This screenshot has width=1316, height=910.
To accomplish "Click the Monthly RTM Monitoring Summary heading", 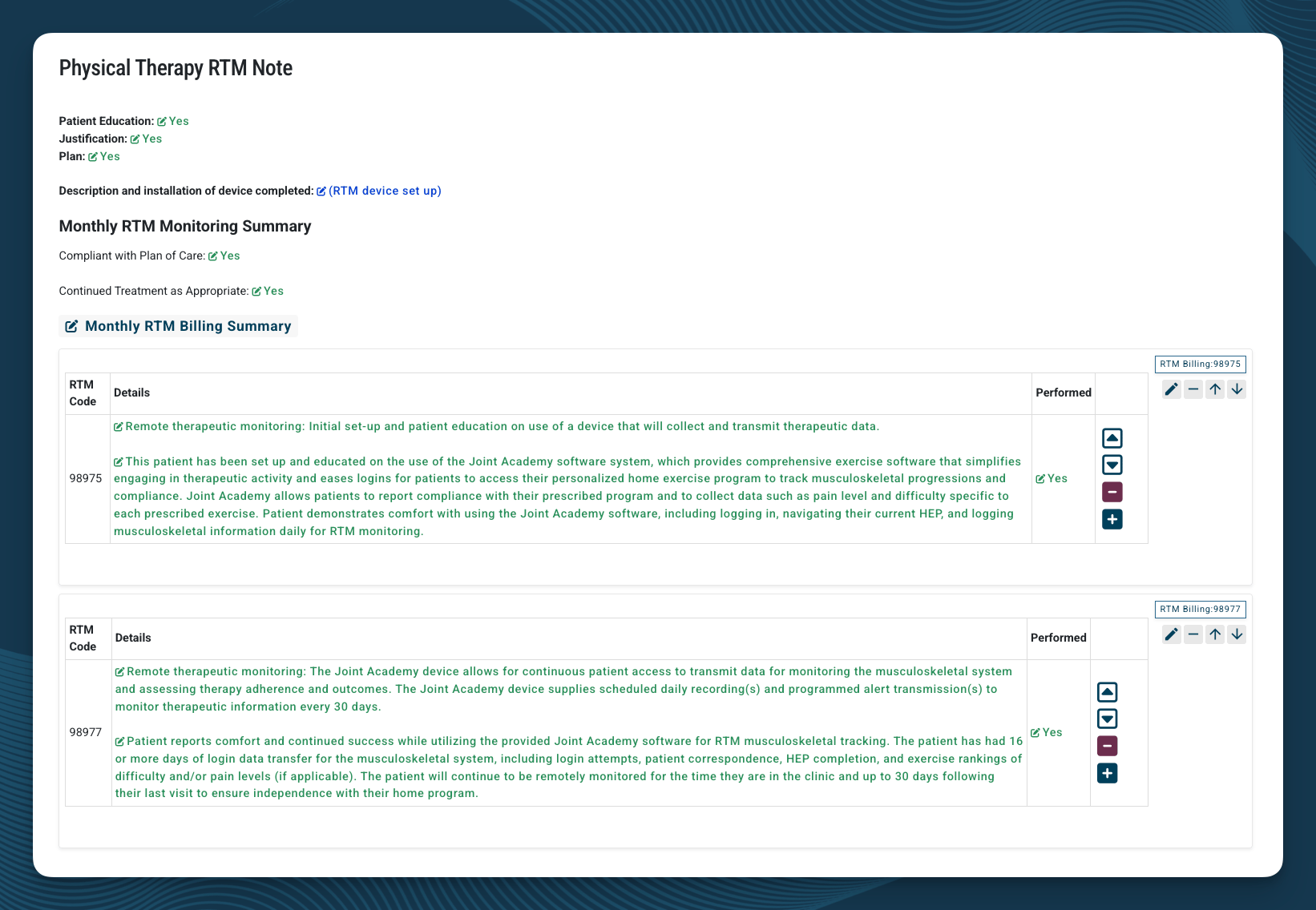I will [185, 226].
